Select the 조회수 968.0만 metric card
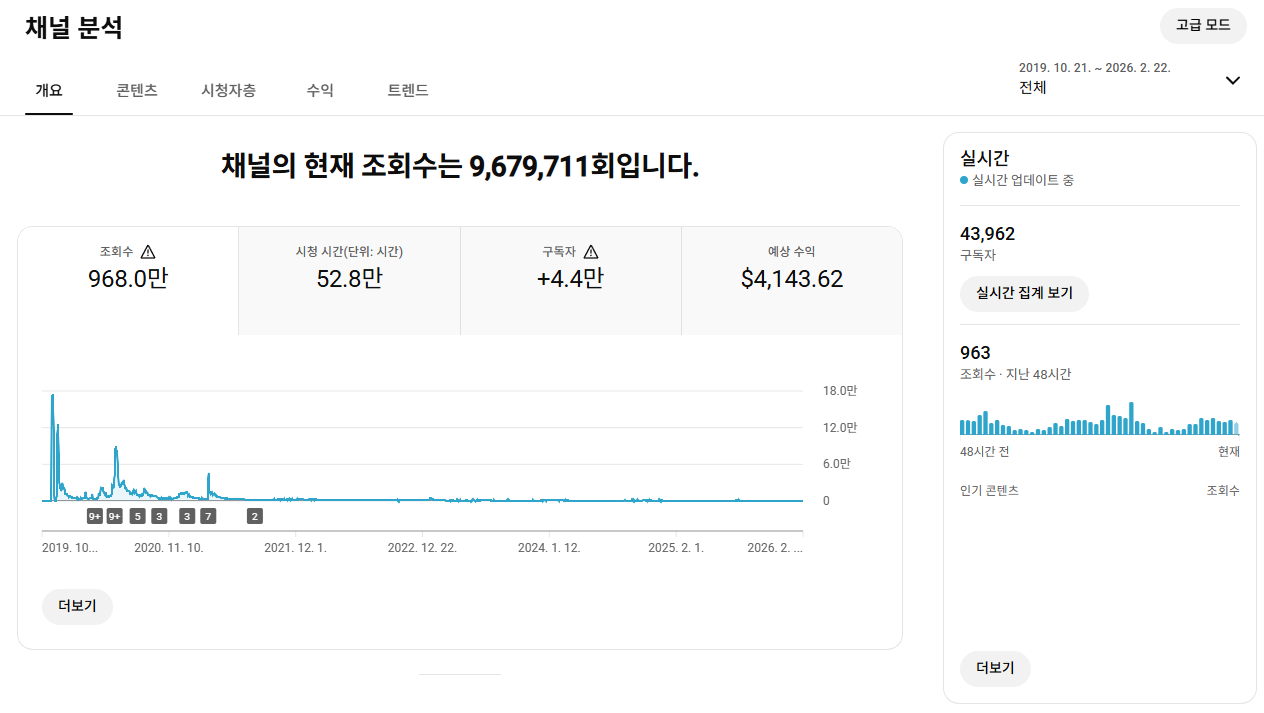This screenshot has width=1264, height=713. [x=128, y=279]
